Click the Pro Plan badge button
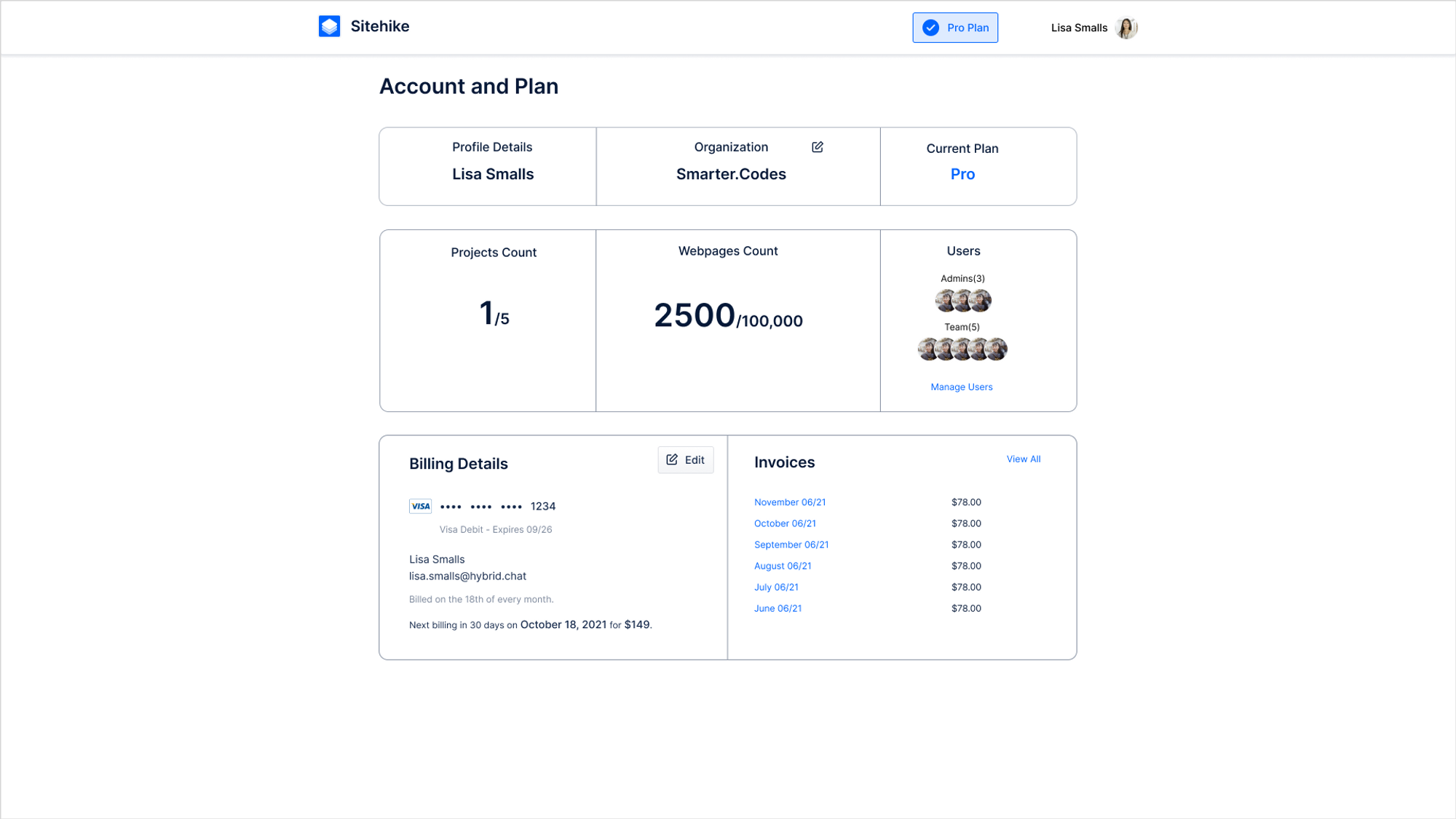The height and width of the screenshot is (819, 1456). pos(955,28)
